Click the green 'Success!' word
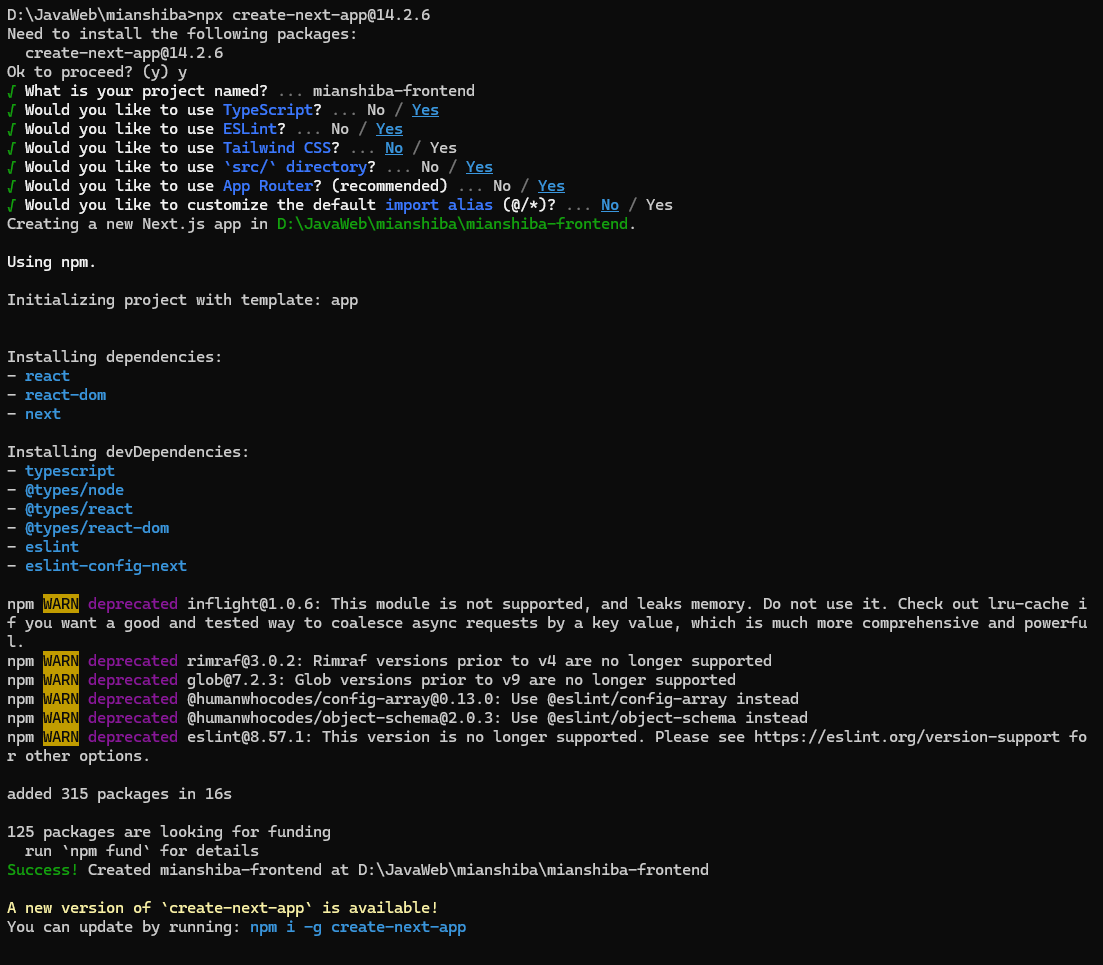The image size is (1103, 965). (x=43, y=869)
